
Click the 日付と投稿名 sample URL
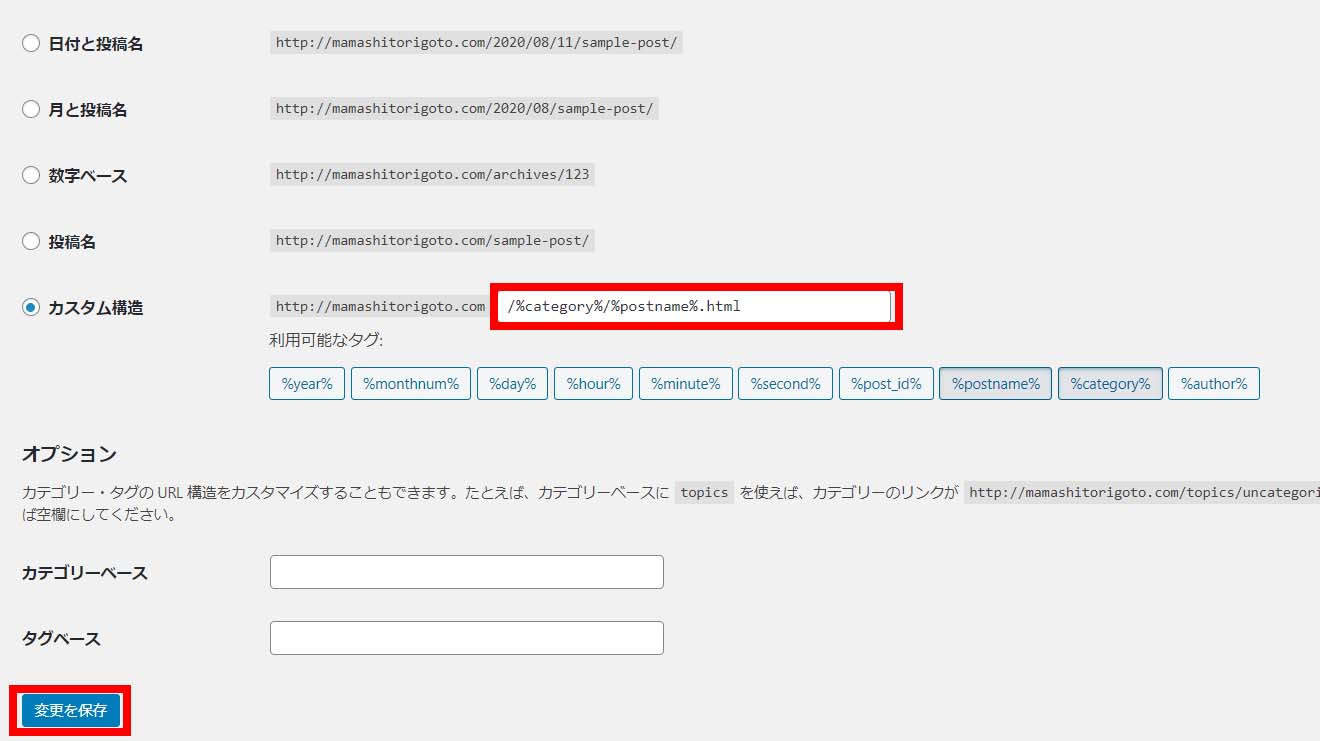[476, 43]
